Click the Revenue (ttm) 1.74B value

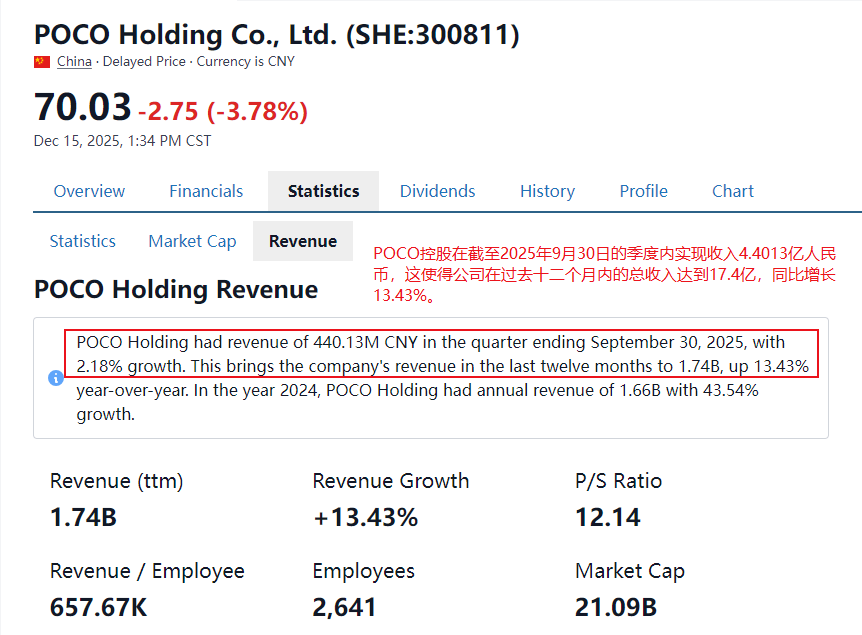point(83,518)
